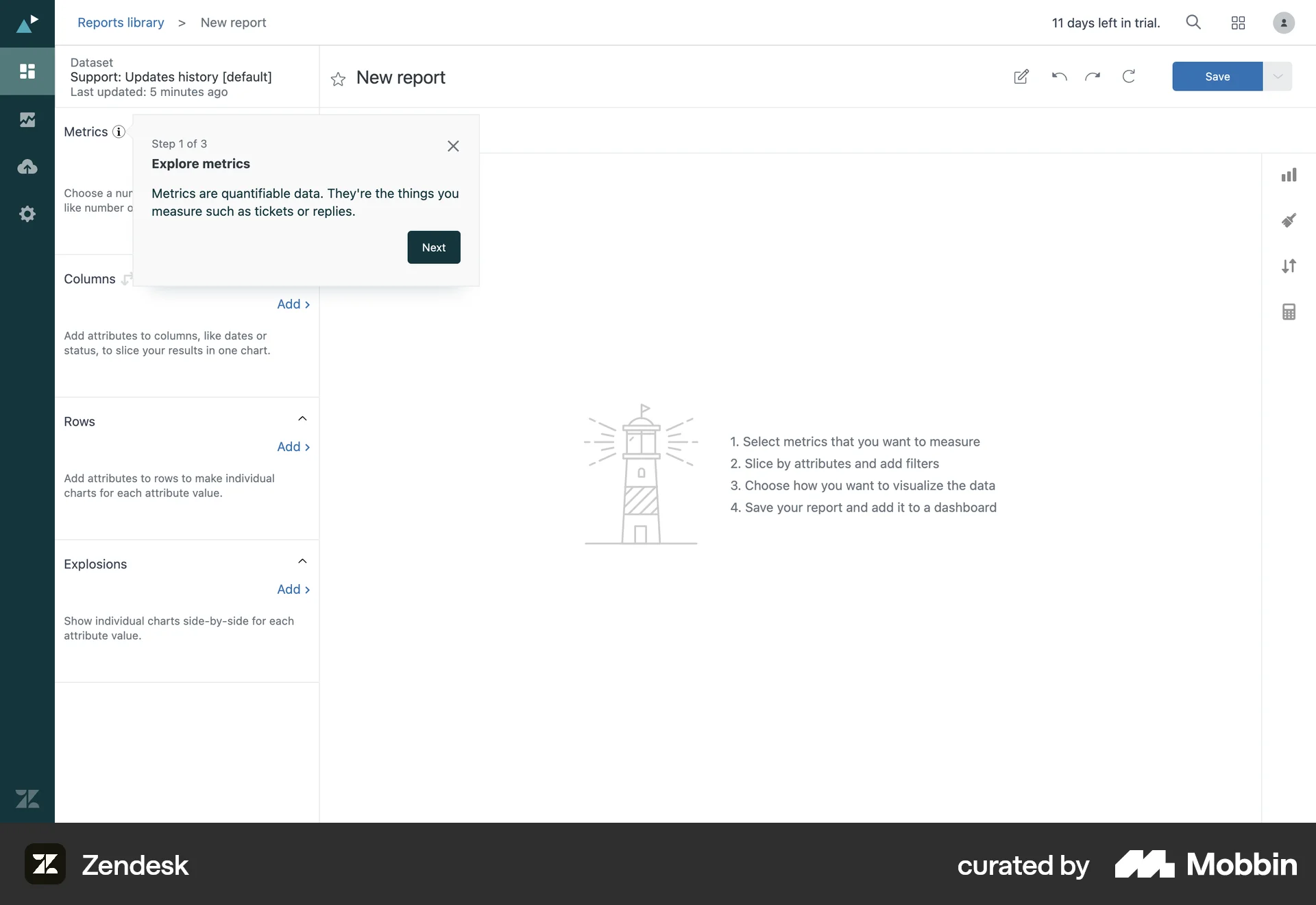Select the Reports icon in the sidebar
The height and width of the screenshot is (905, 1316).
tap(27, 119)
